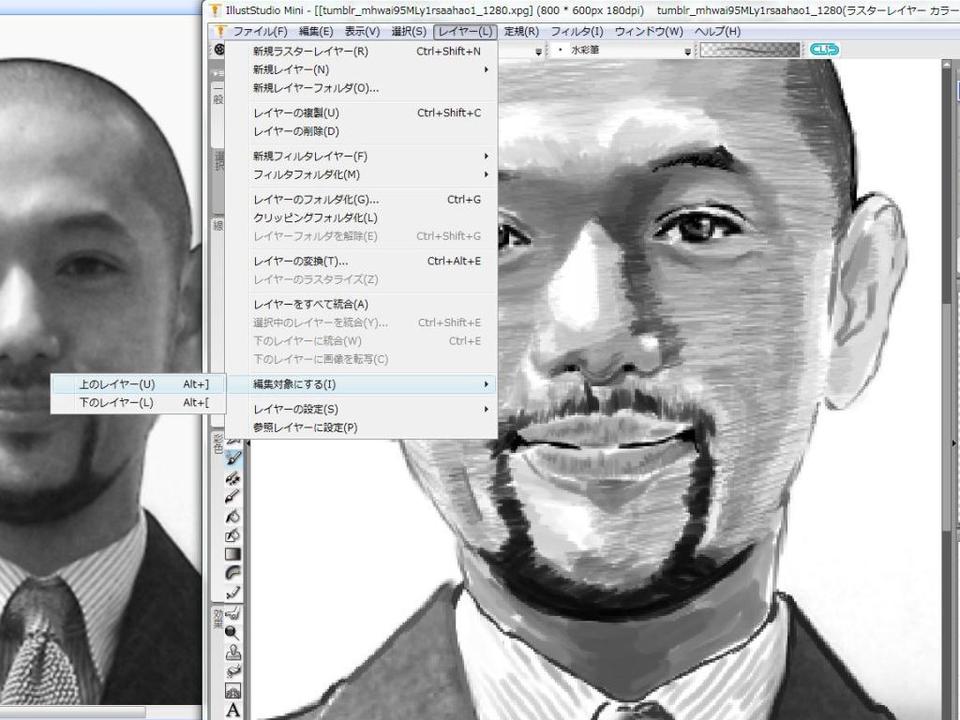Open the ヘルプ(H) menu
This screenshot has height=720, width=960.
(x=718, y=31)
